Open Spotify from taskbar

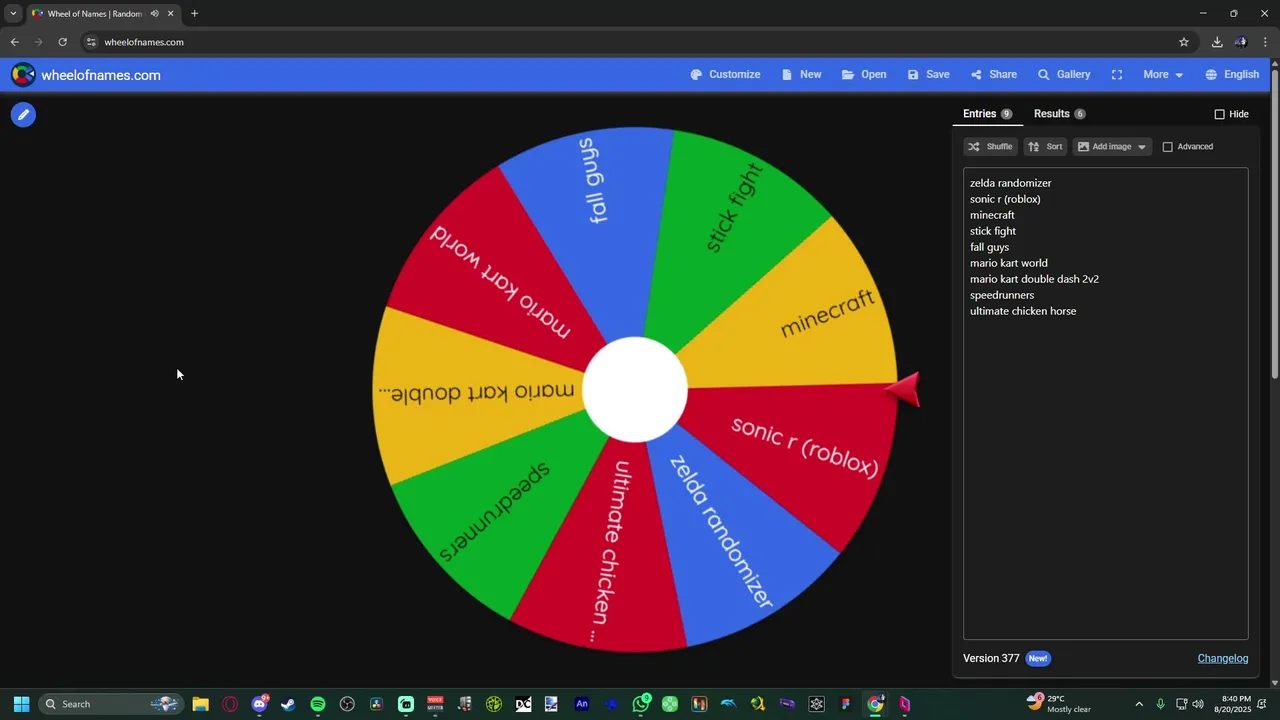click(318, 704)
